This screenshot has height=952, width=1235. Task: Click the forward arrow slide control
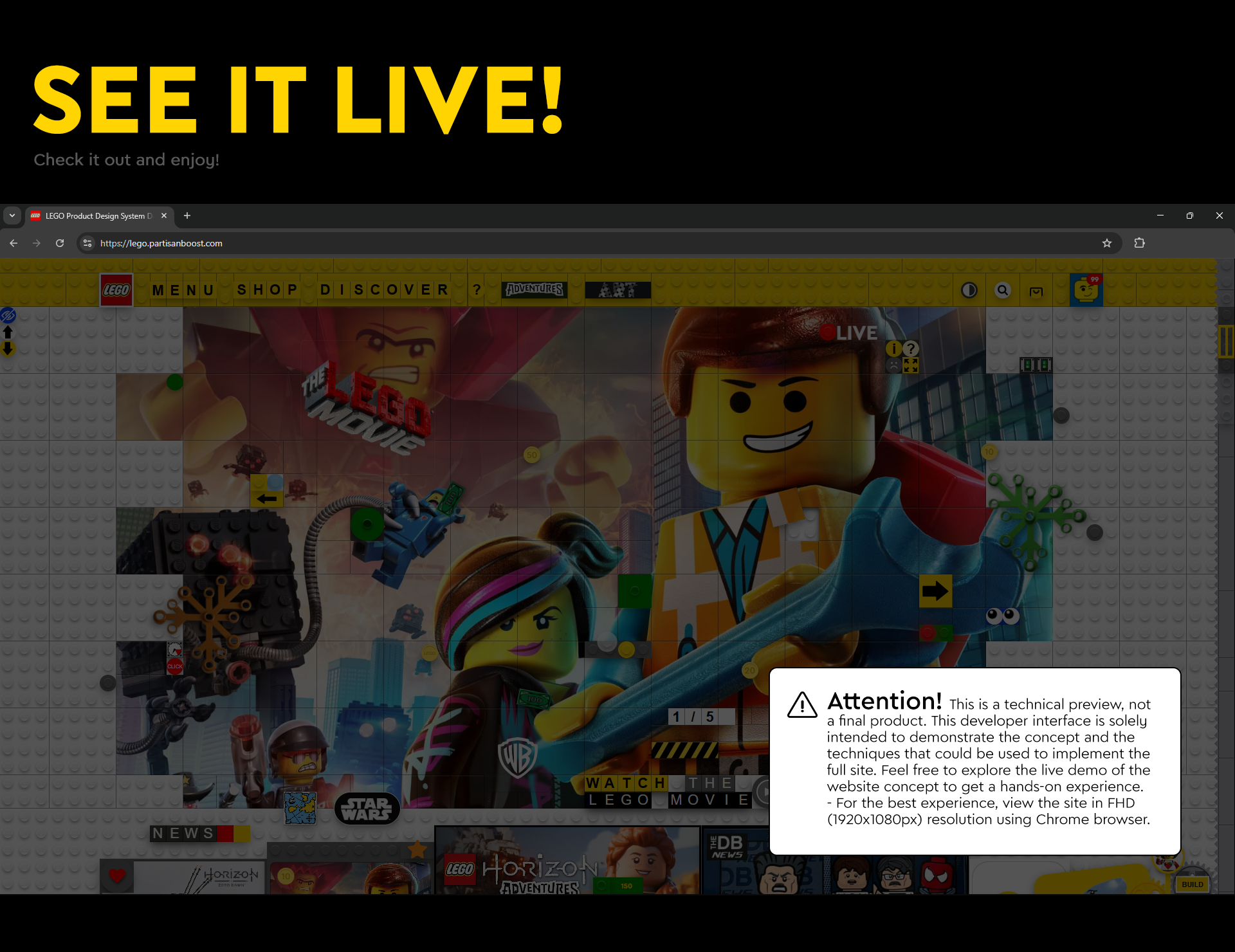pos(936,591)
